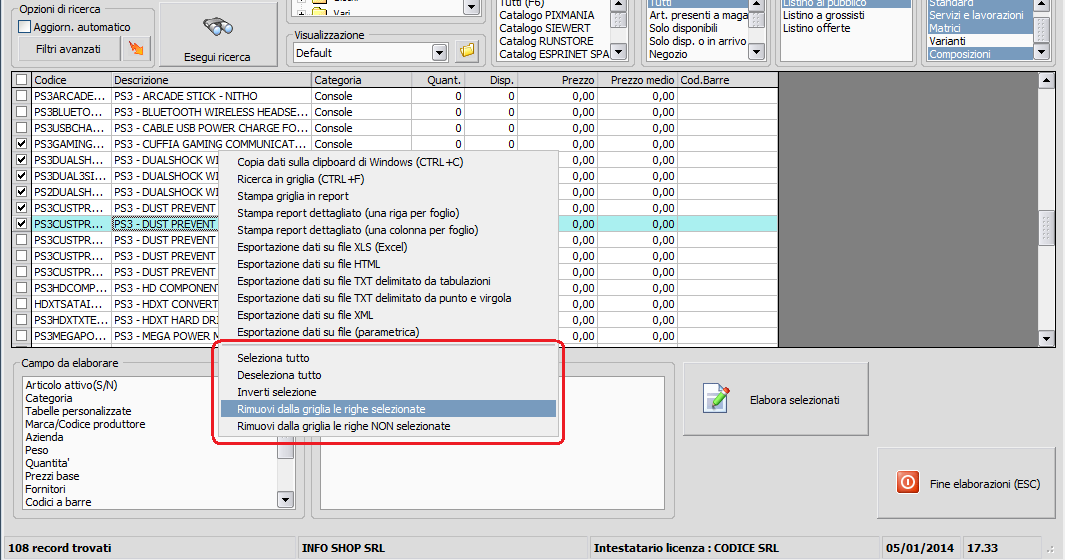Sort by the Cod.Barre column header

click(727, 80)
